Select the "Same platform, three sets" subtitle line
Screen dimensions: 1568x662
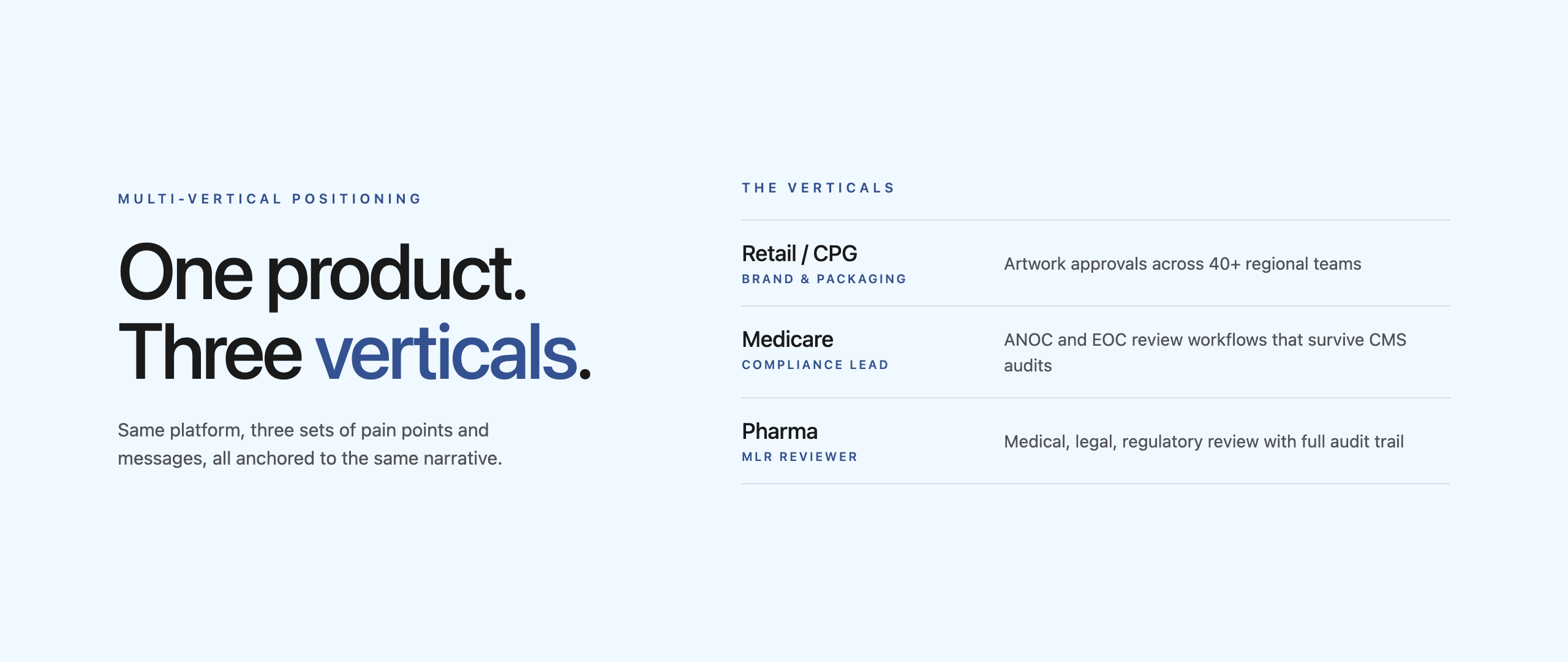pos(303,430)
